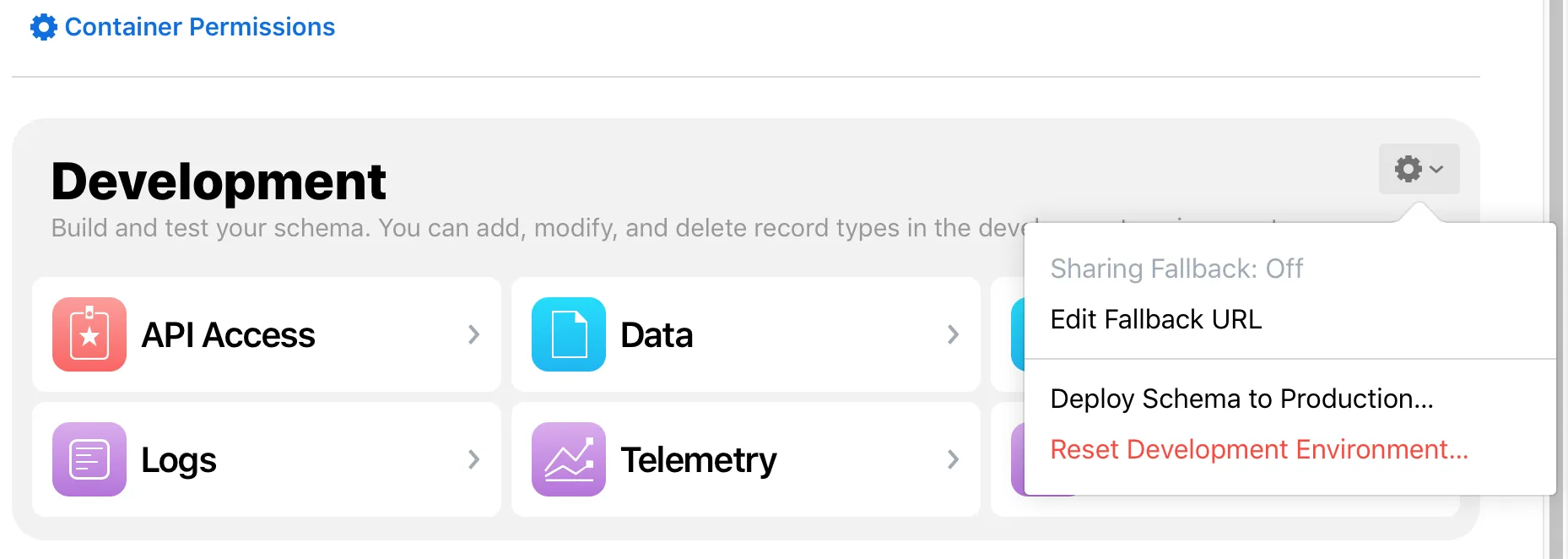The width and height of the screenshot is (1568, 559).
Task: Collapse the Development gear settings dropdown
Action: [1419, 169]
